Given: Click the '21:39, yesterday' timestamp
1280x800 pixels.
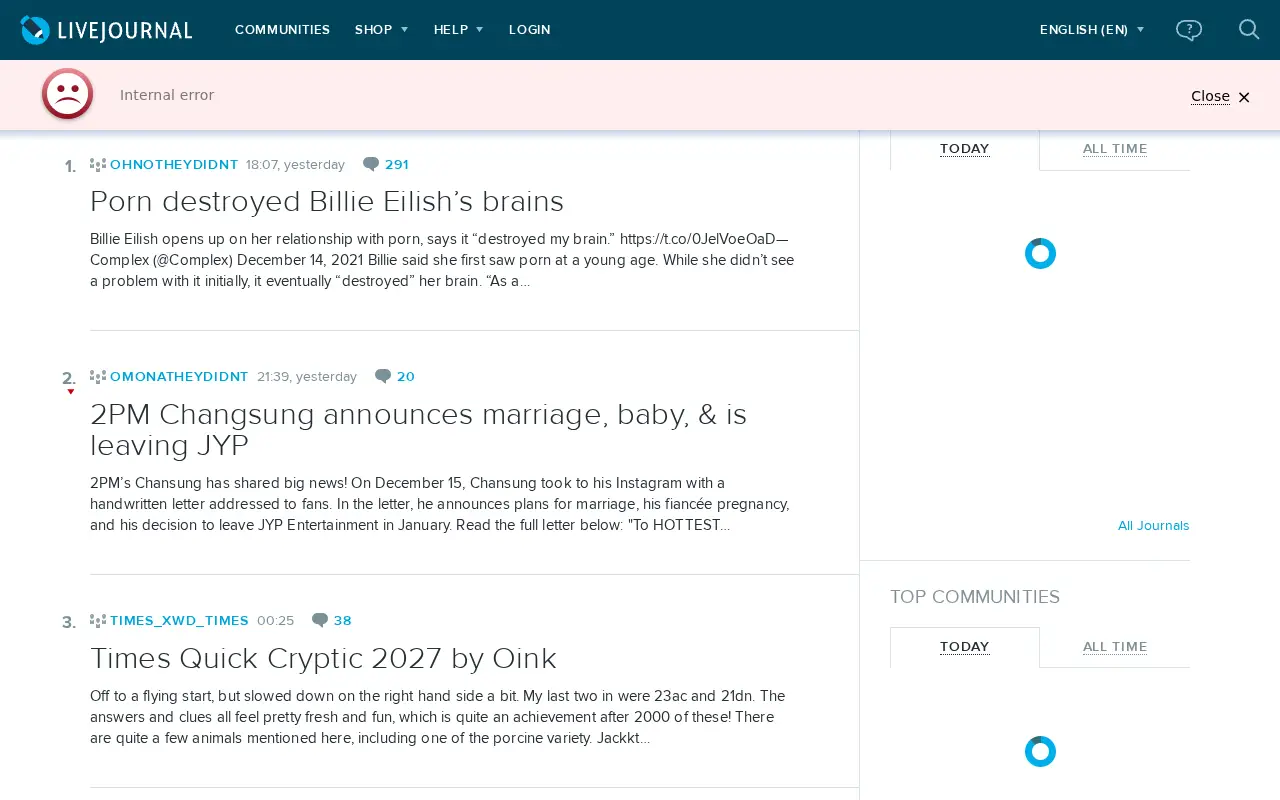Looking at the screenshot, I should 307,377.
